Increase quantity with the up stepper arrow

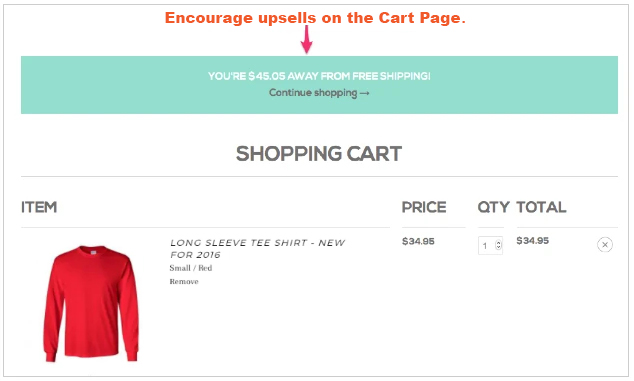pos(498,243)
